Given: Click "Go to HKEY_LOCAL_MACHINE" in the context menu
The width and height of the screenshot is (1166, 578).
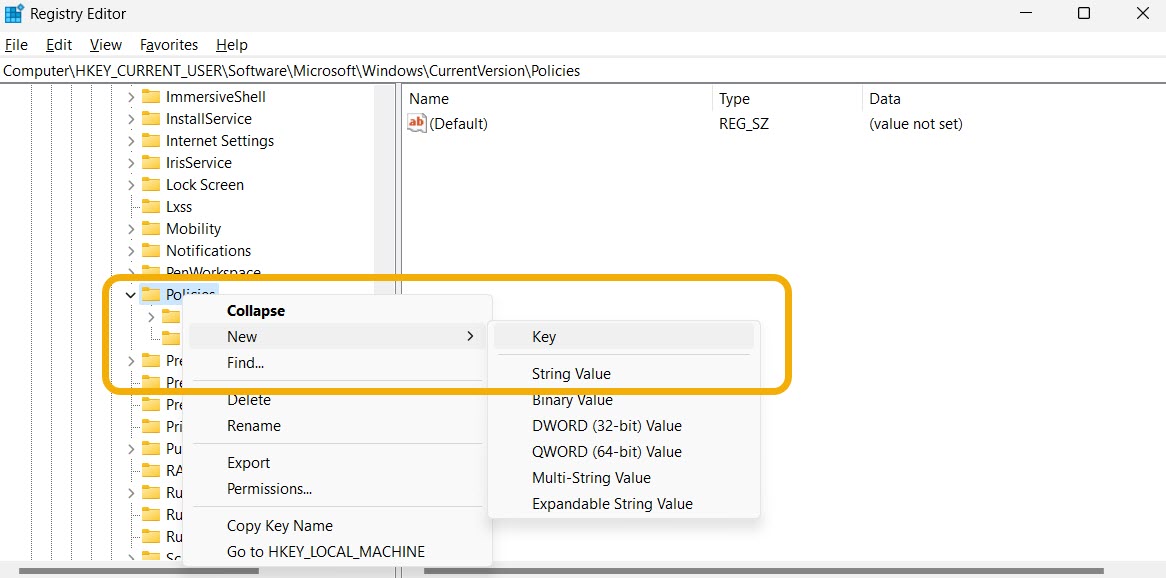Looking at the screenshot, I should tap(325, 551).
